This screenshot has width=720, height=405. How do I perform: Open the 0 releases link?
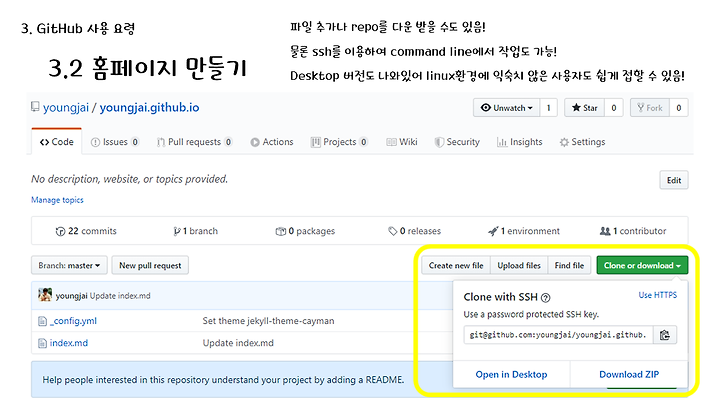[415, 231]
